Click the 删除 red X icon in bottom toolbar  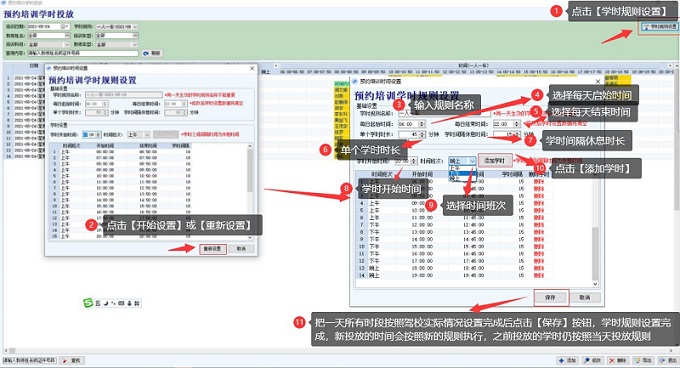618,360
